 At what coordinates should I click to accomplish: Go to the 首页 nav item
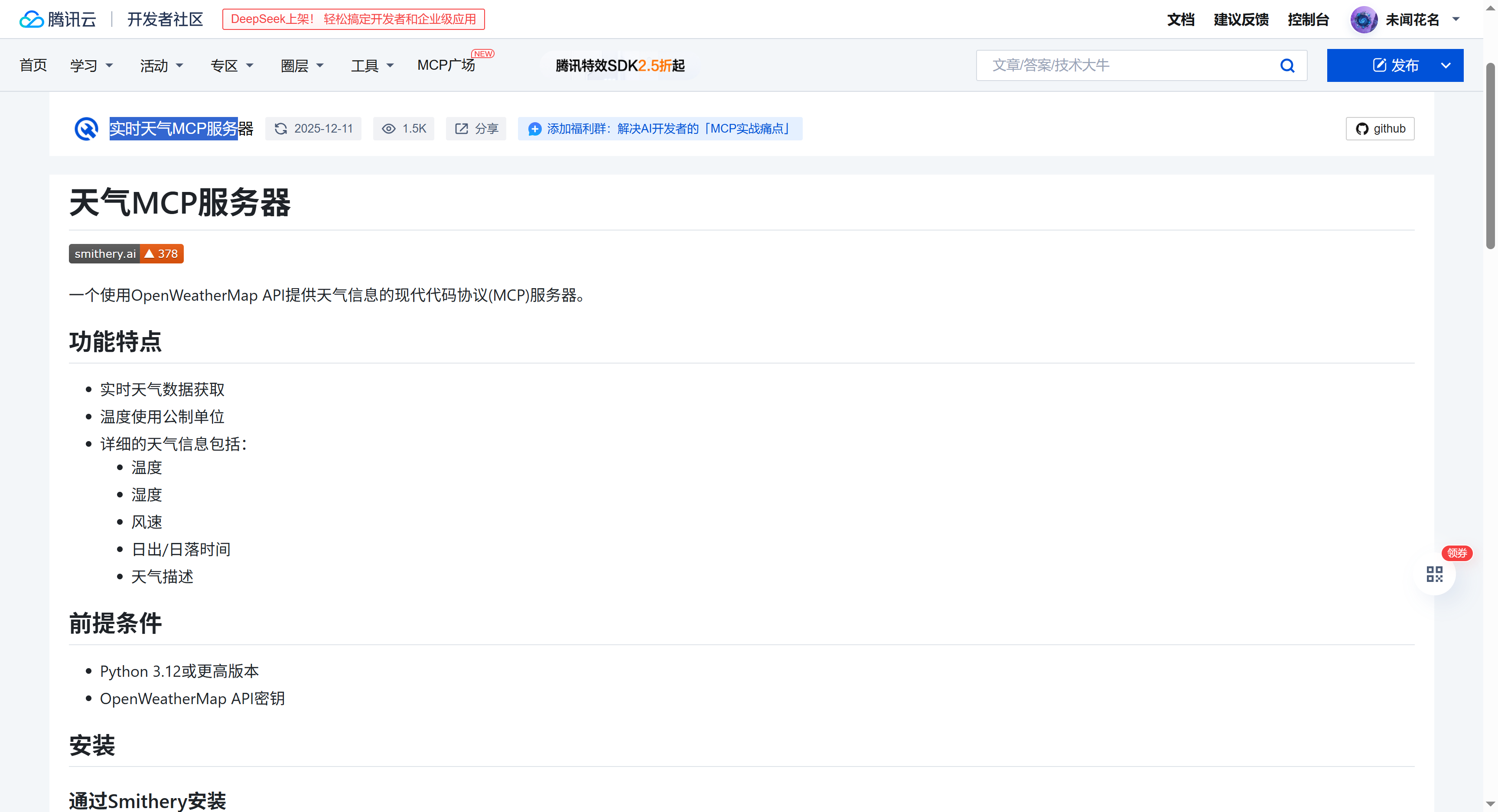[x=33, y=65]
